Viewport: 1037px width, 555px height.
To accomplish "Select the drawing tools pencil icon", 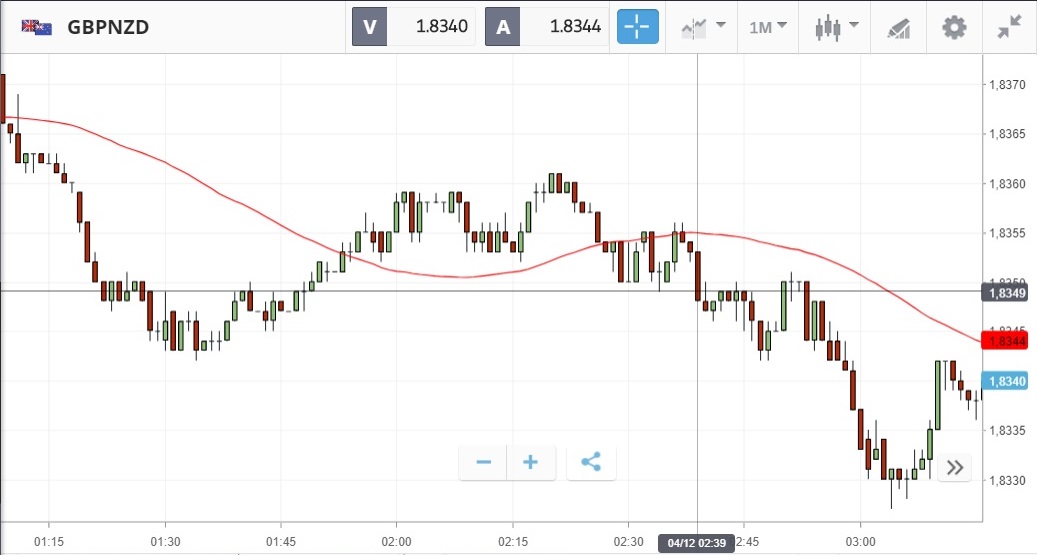I will coord(898,27).
